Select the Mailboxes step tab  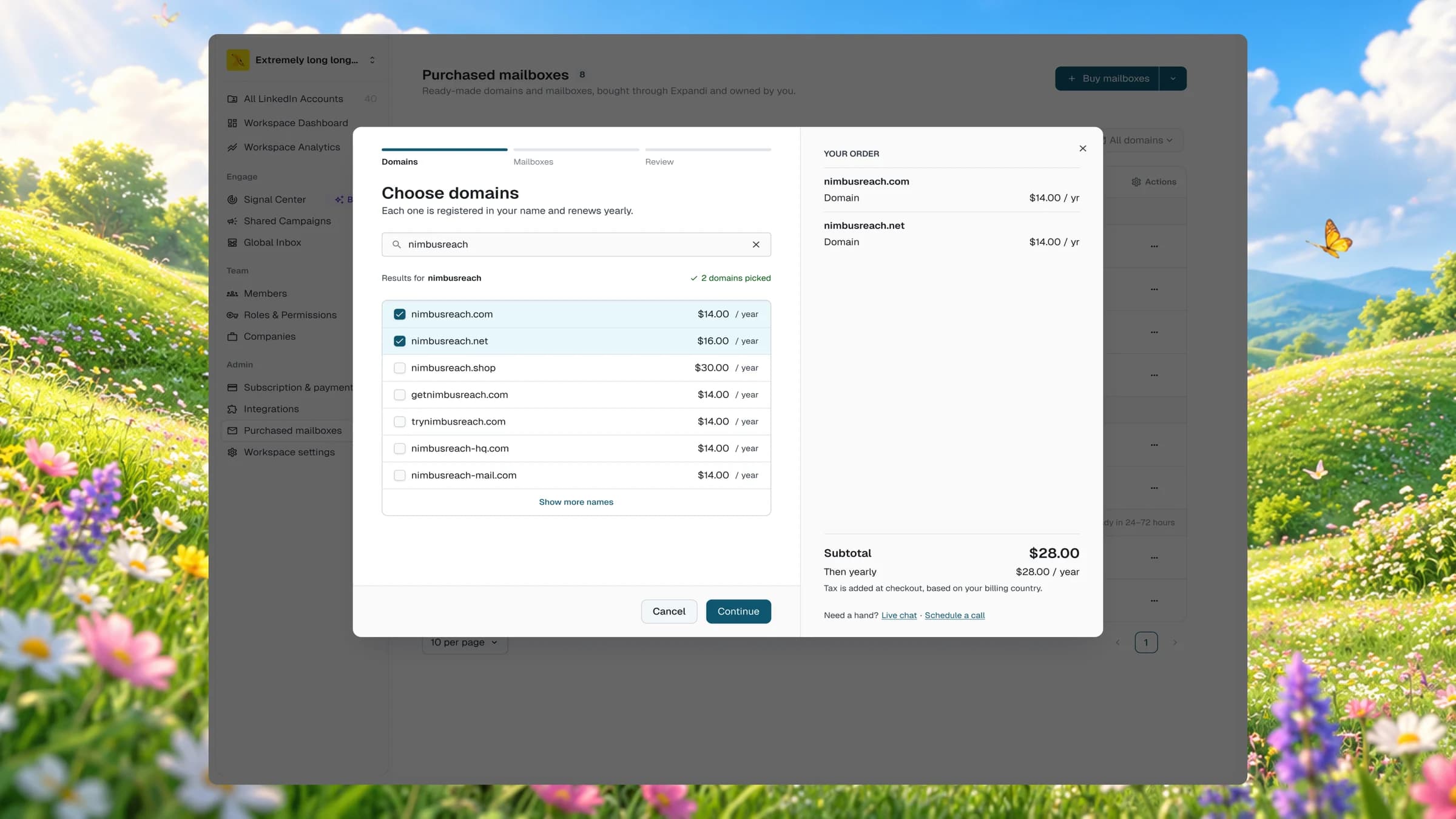pyautogui.click(x=576, y=158)
